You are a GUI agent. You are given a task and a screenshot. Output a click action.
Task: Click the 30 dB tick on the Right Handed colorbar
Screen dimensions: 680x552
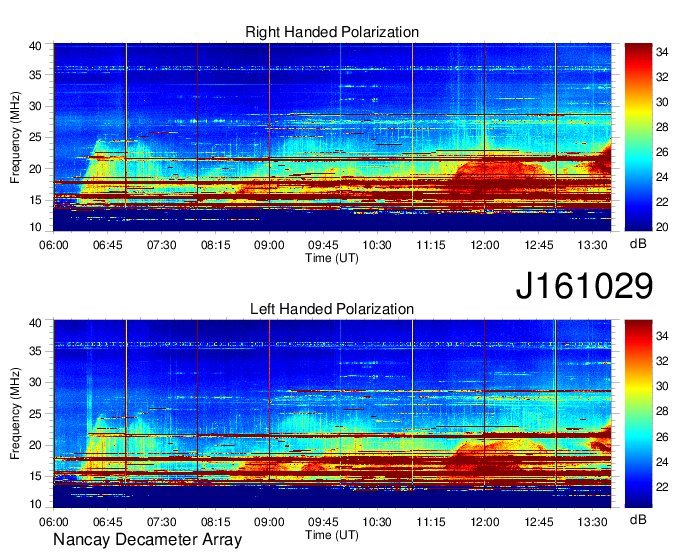tap(662, 102)
